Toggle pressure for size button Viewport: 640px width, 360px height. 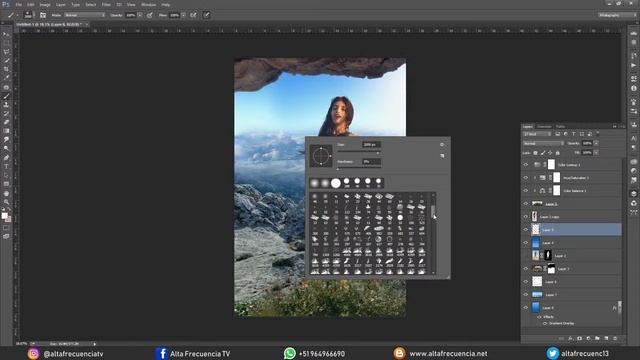coord(207,15)
